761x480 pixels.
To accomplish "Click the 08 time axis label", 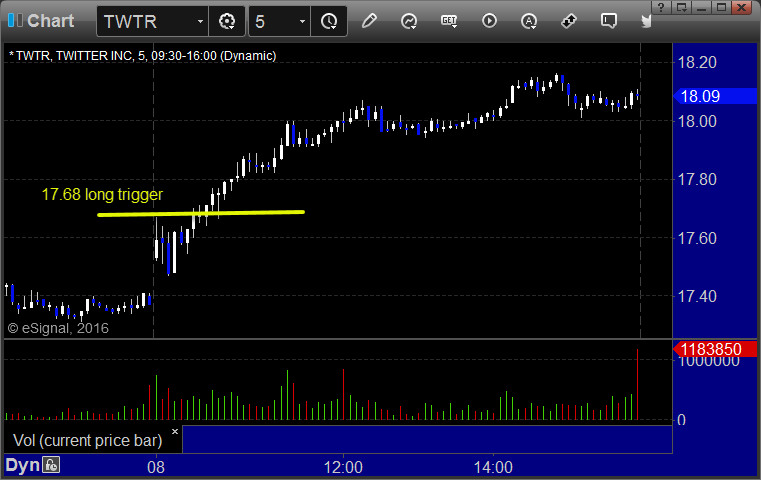I will (x=156, y=467).
